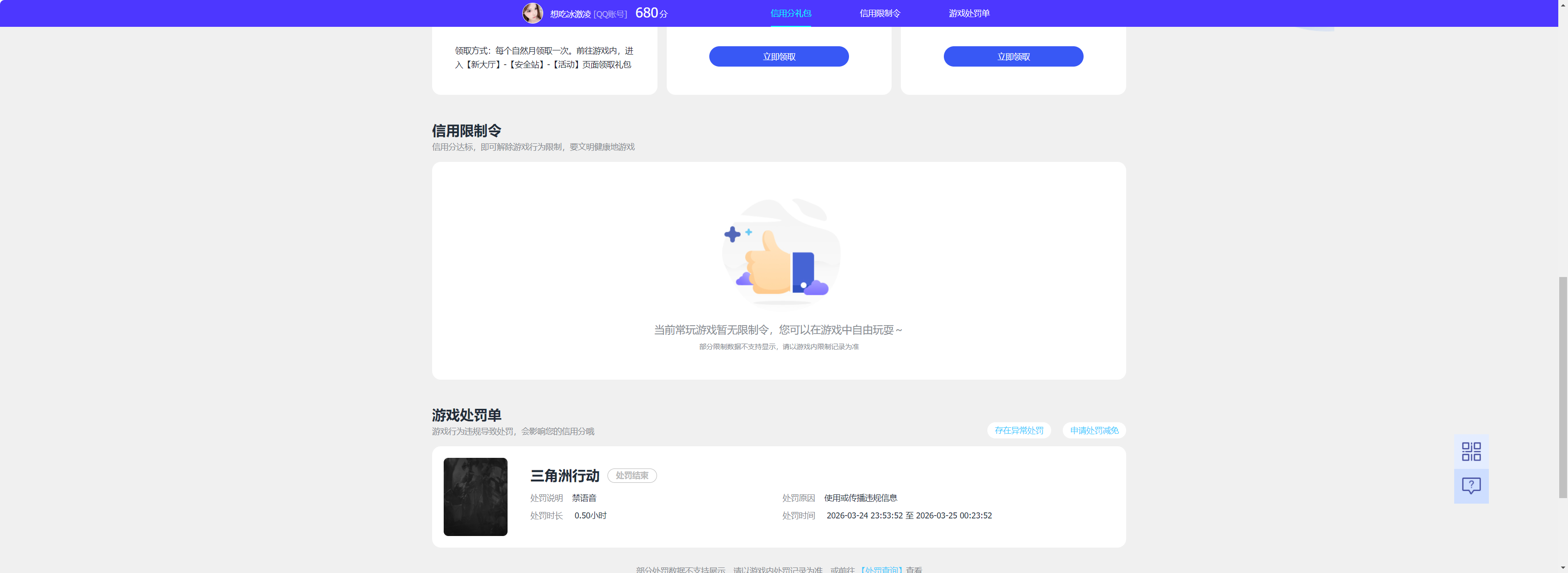Viewport: 1568px width, 573px height.
Task: Click the scrollbar down arrow
Action: [x=1562, y=568]
